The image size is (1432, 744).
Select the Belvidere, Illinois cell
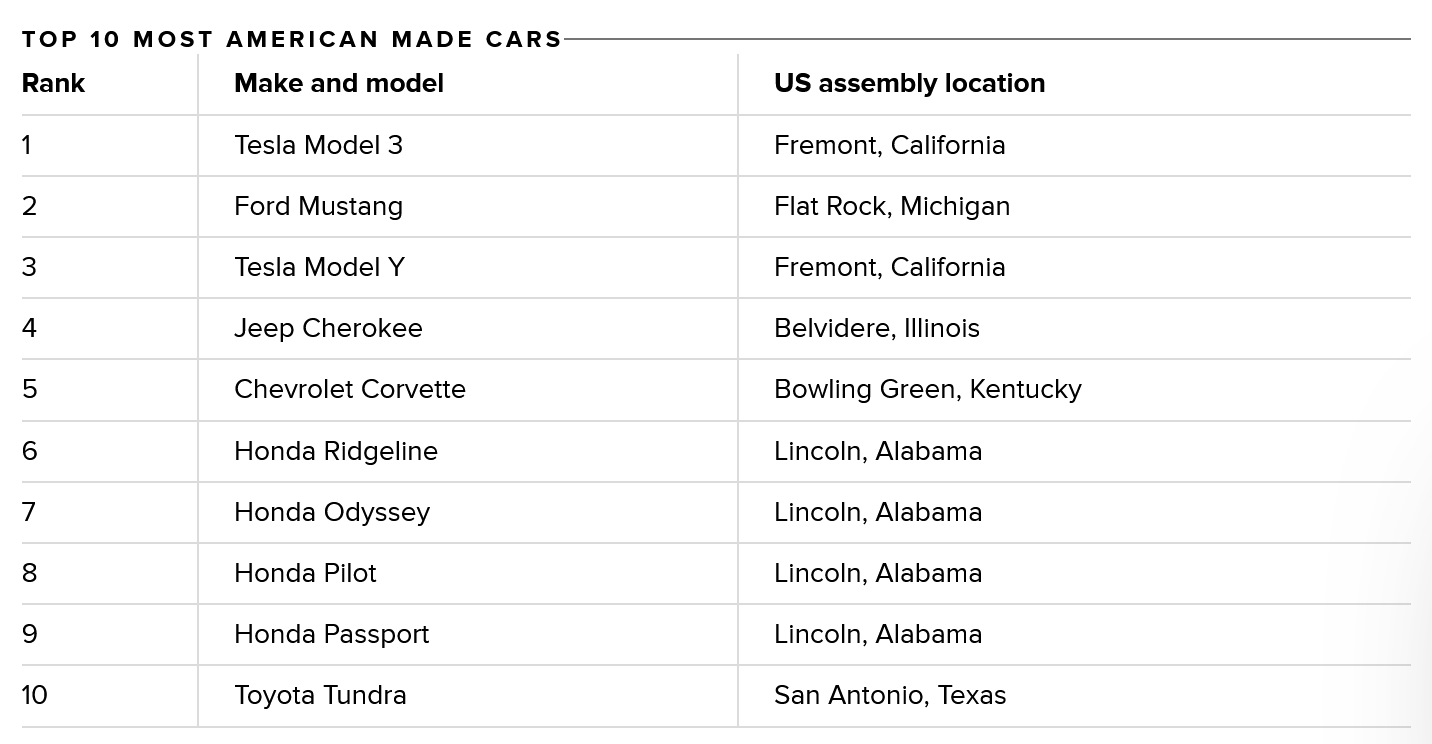point(877,328)
